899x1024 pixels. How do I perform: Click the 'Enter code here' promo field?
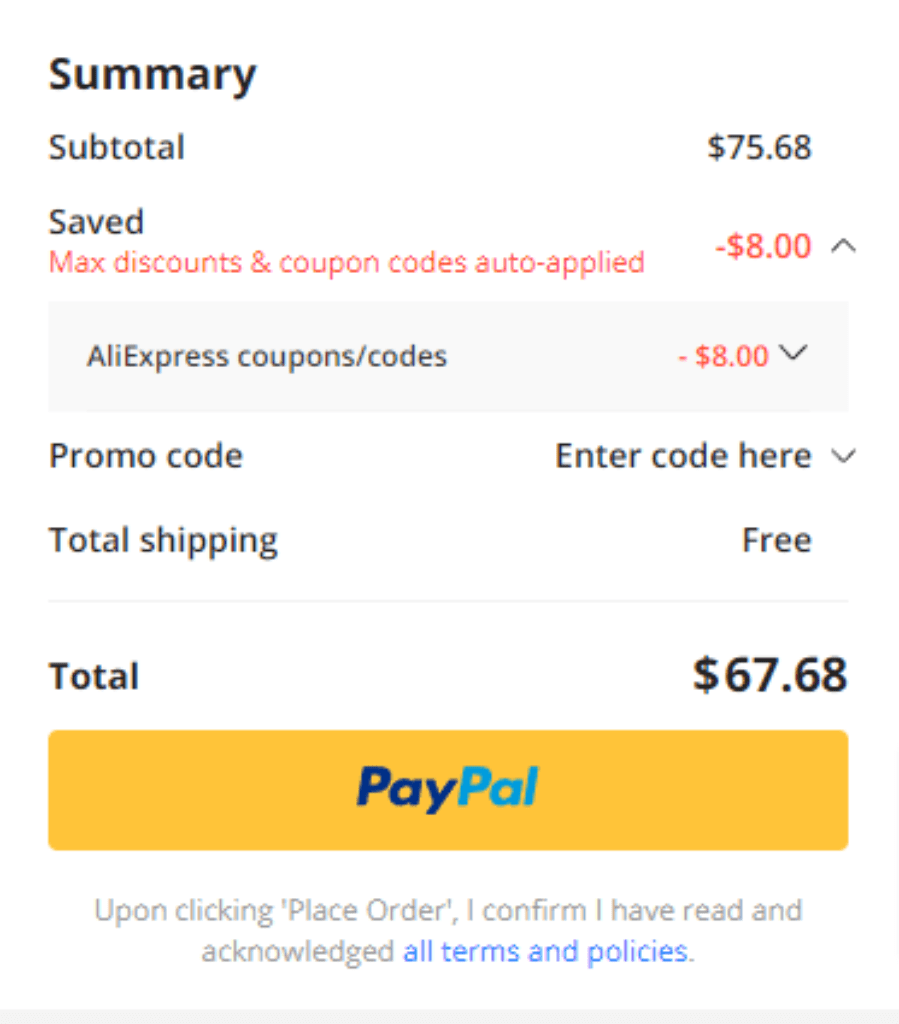pyautogui.click(x=683, y=455)
